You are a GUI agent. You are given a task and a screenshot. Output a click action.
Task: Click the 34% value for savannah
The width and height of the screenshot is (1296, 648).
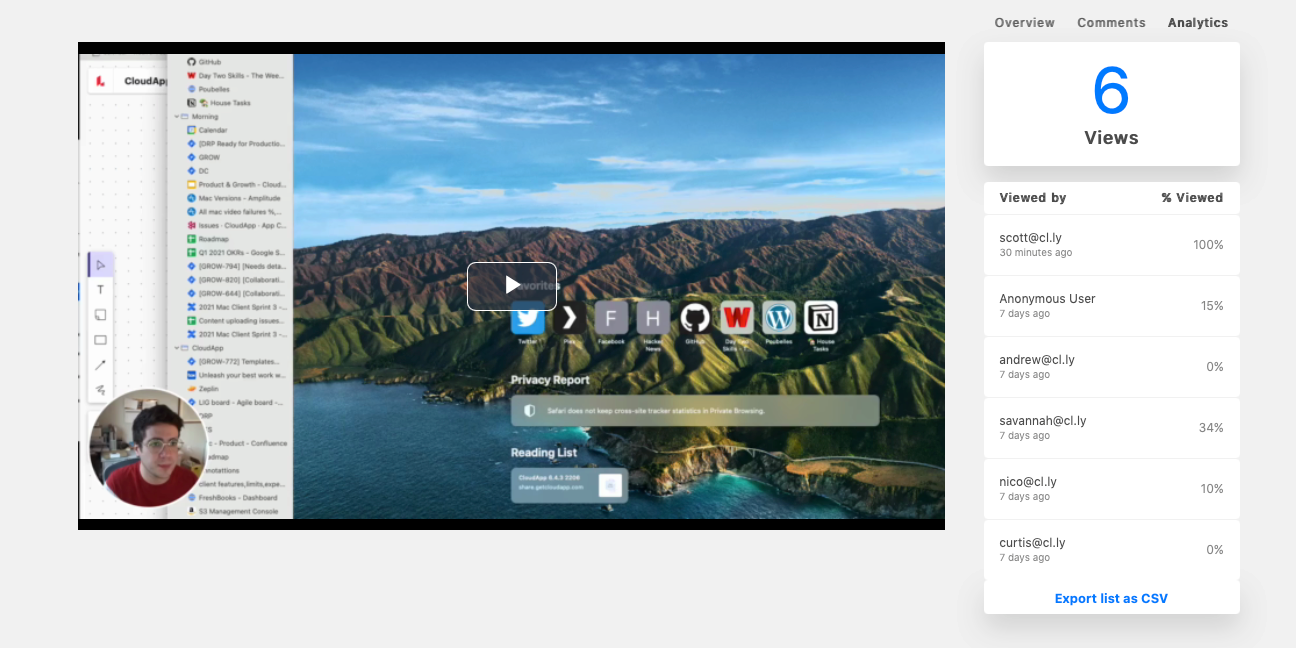point(1211,428)
